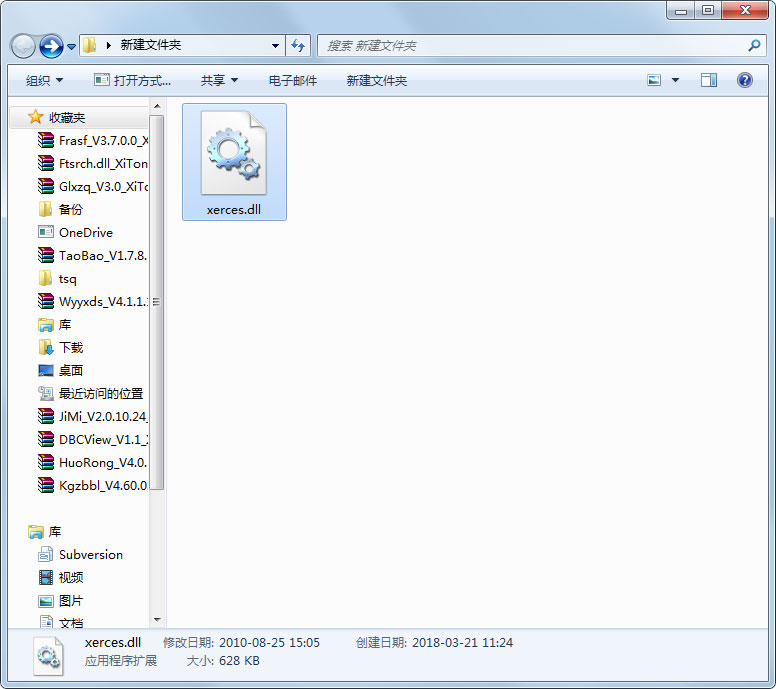
Task: Click 新建文件夹 in the address bar path
Action: pyautogui.click(x=151, y=45)
